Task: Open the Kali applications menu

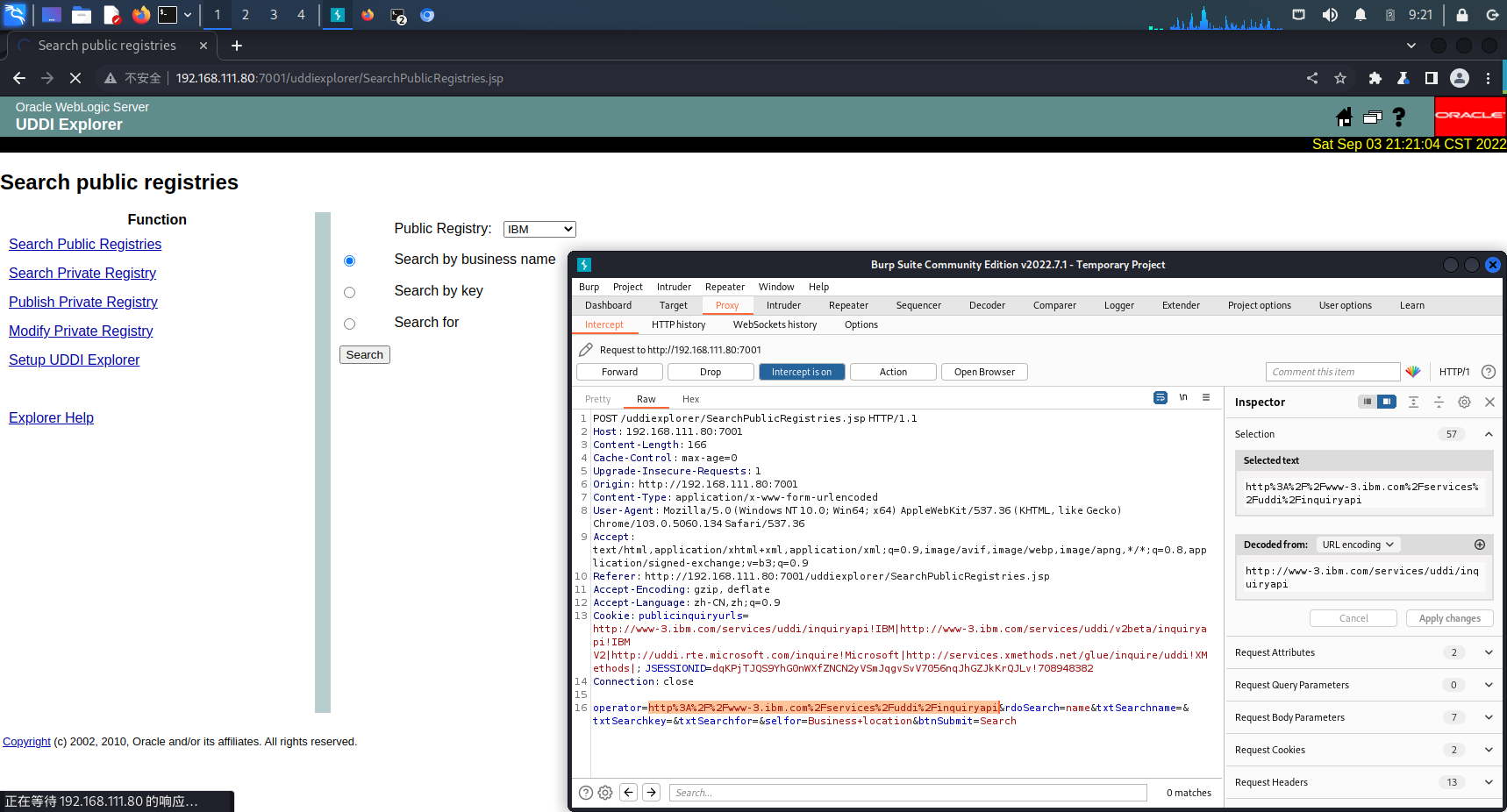Action: pyautogui.click(x=15, y=14)
